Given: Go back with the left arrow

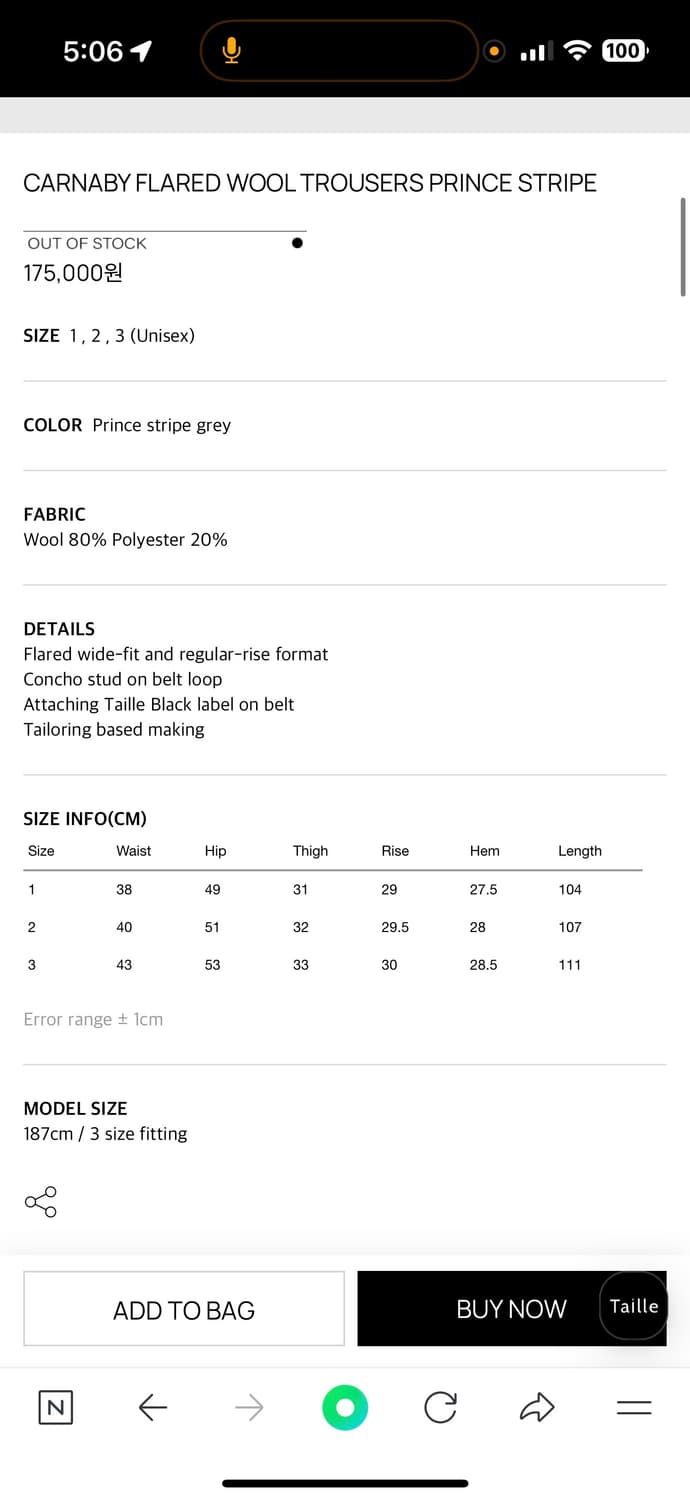Looking at the screenshot, I should (152, 1408).
